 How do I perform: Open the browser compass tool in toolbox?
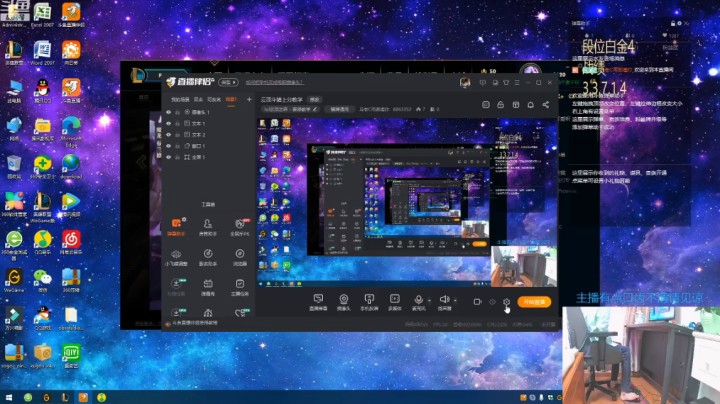[240, 258]
